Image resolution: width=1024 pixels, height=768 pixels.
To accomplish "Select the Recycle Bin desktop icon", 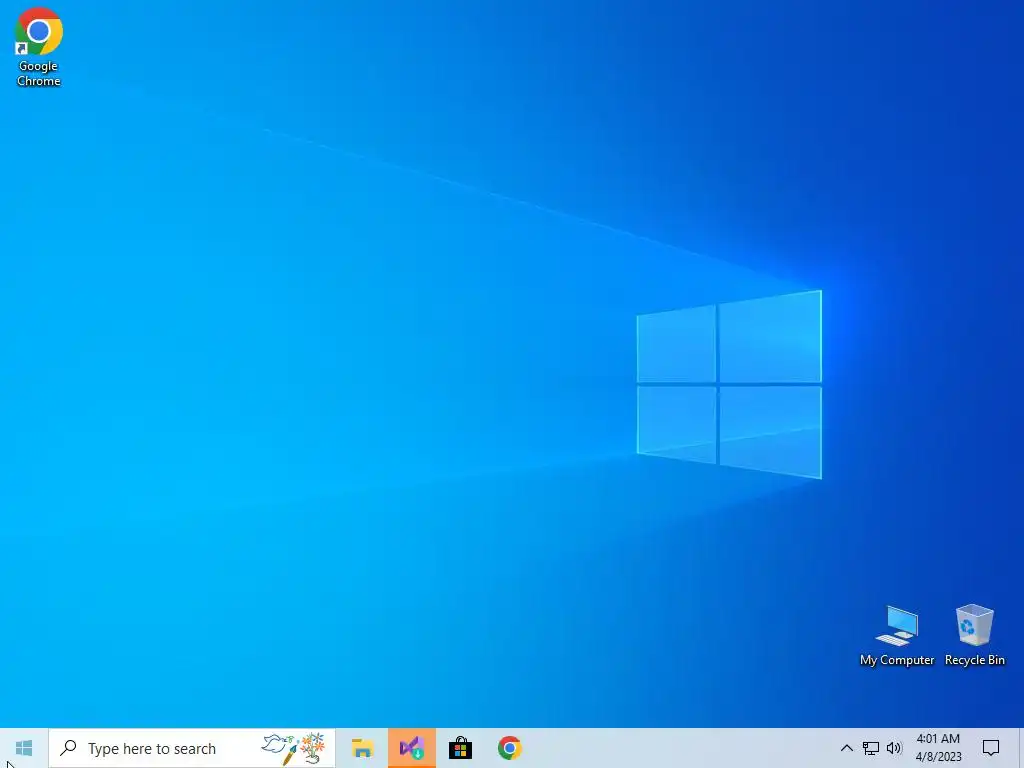I will (974, 635).
